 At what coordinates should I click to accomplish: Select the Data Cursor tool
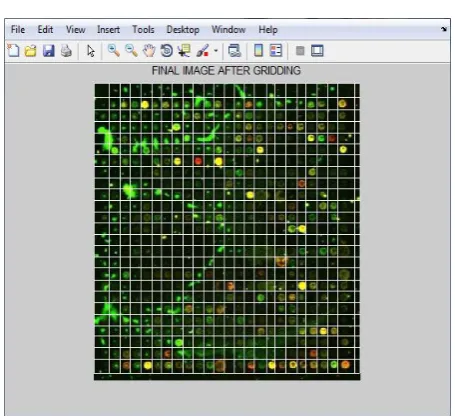(184, 51)
